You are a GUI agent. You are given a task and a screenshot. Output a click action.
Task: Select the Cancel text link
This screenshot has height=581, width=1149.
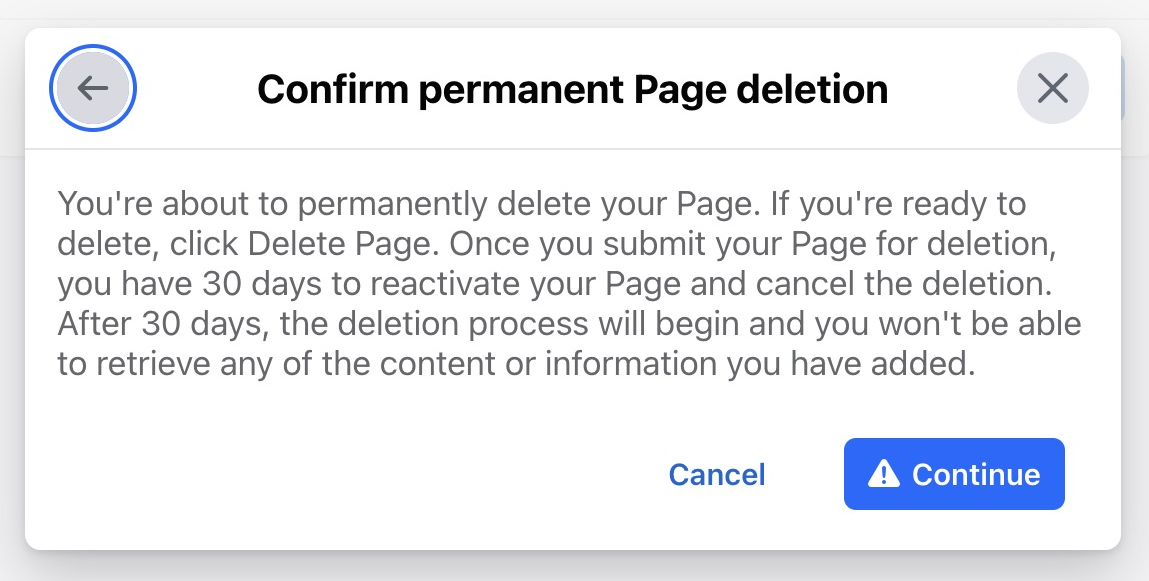[717, 475]
